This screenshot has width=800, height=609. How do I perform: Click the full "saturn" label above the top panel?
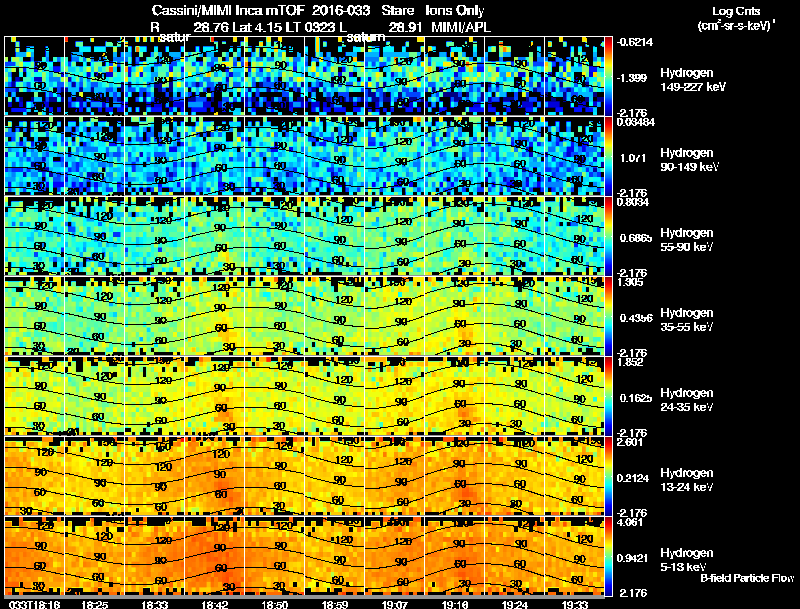point(366,37)
